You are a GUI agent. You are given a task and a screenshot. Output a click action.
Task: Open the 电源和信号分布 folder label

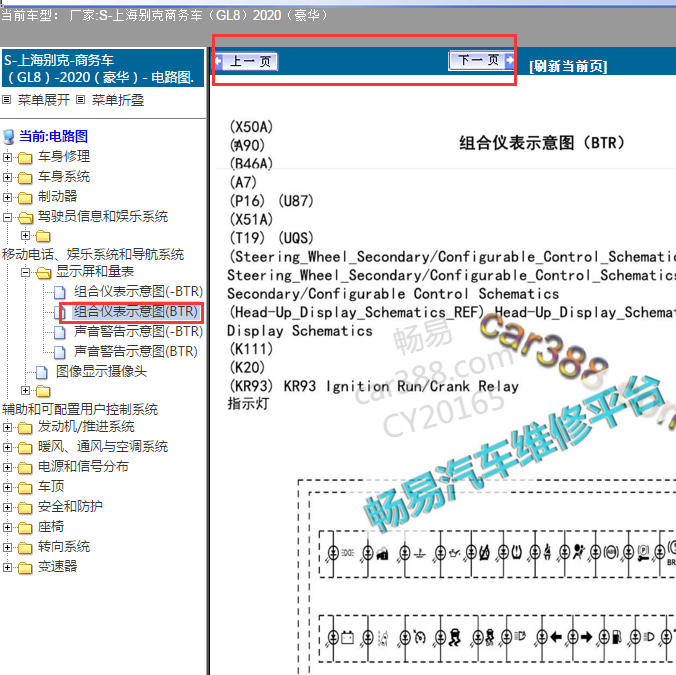tap(83, 466)
